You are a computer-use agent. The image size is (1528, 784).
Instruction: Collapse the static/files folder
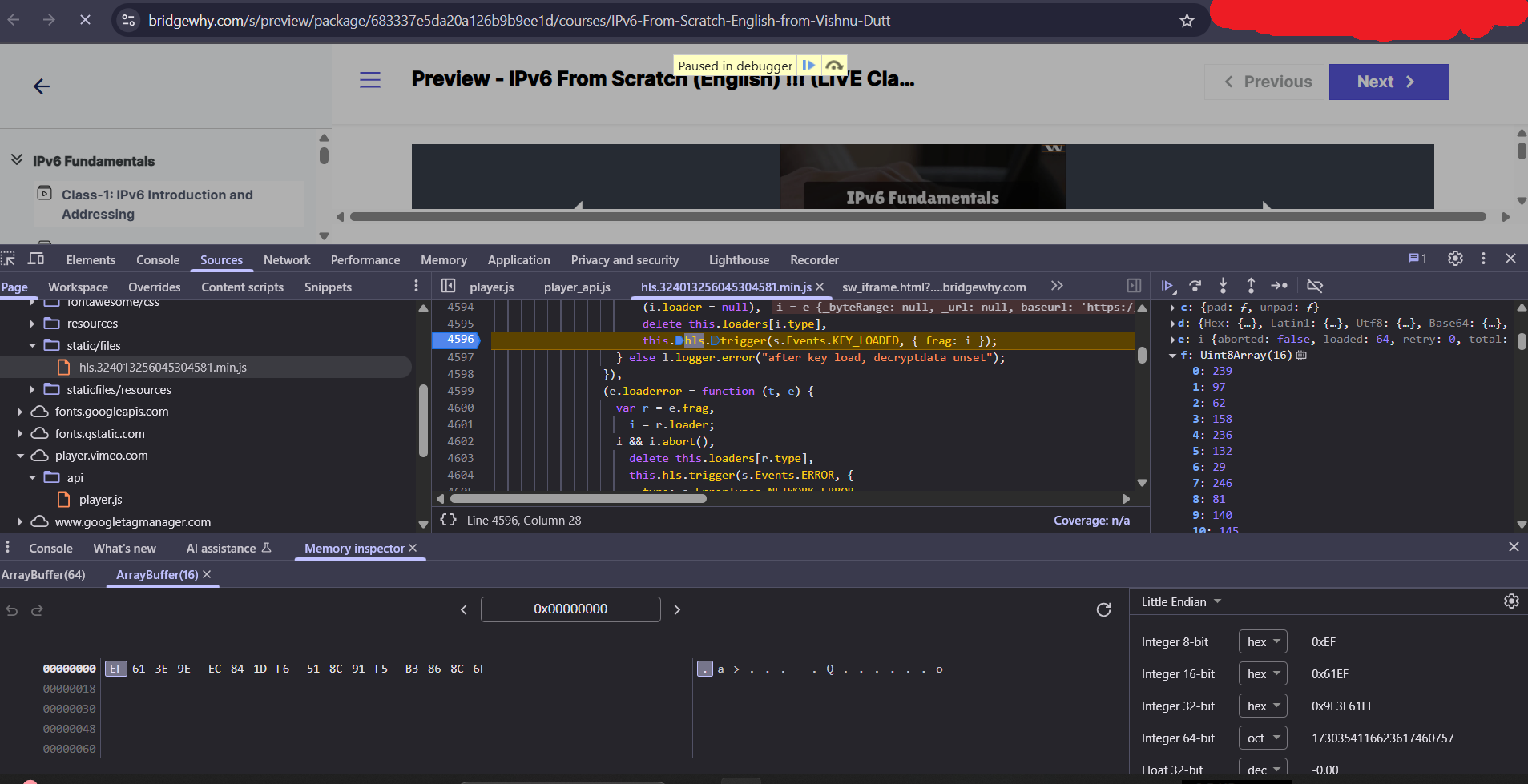pyautogui.click(x=32, y=346)
